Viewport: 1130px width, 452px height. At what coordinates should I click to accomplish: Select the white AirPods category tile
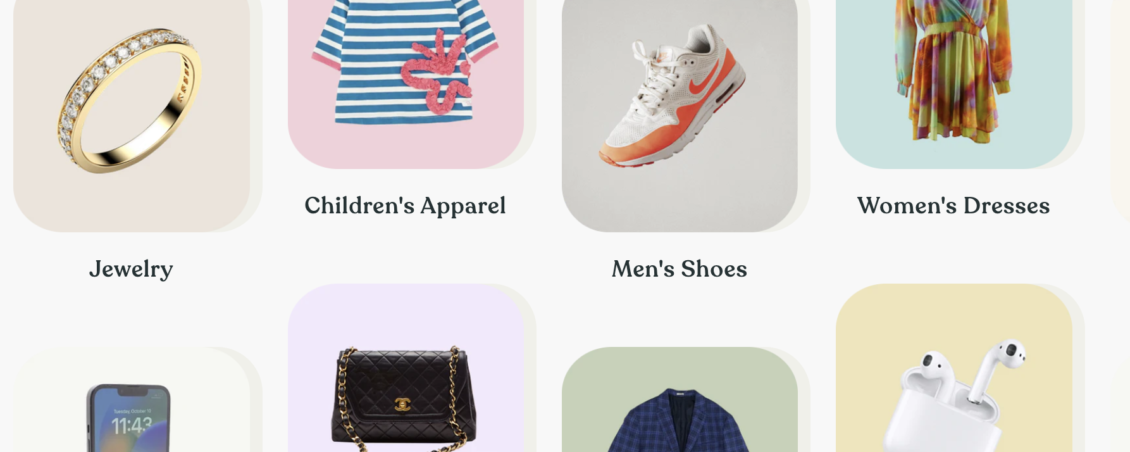[x=953, y=368]
